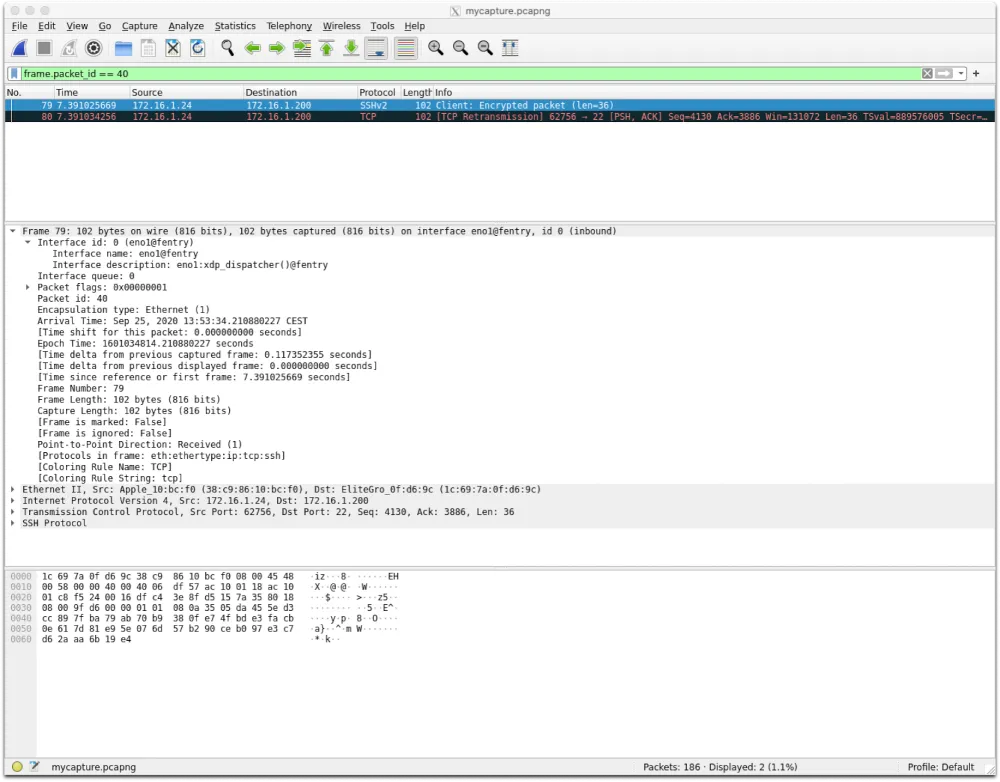Image resolution: width=1000 pixels, height=782 pixels.
Task: Open the Statistics menu
Action: pos(235,26)
